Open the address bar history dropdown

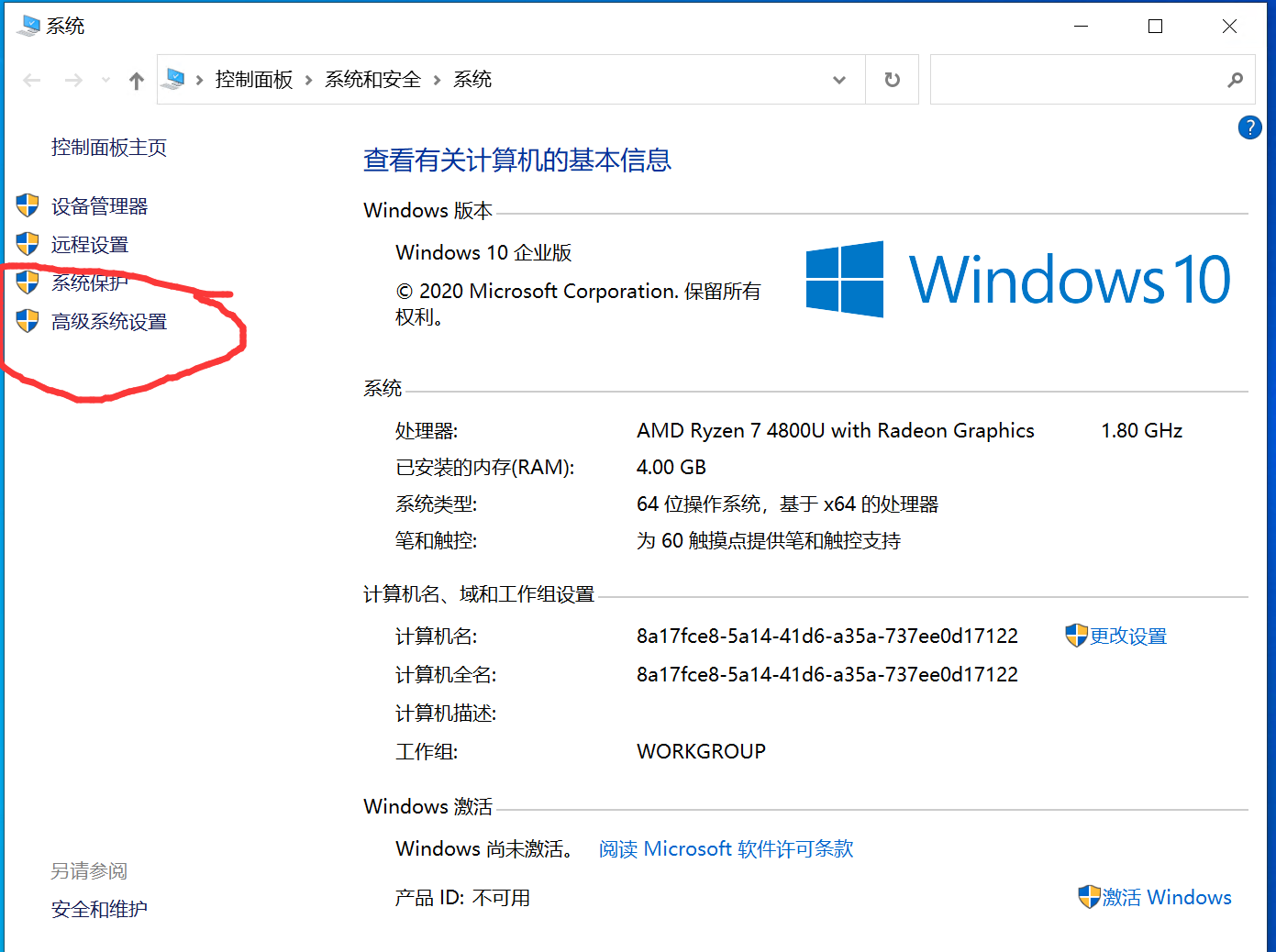pos(838,80)
